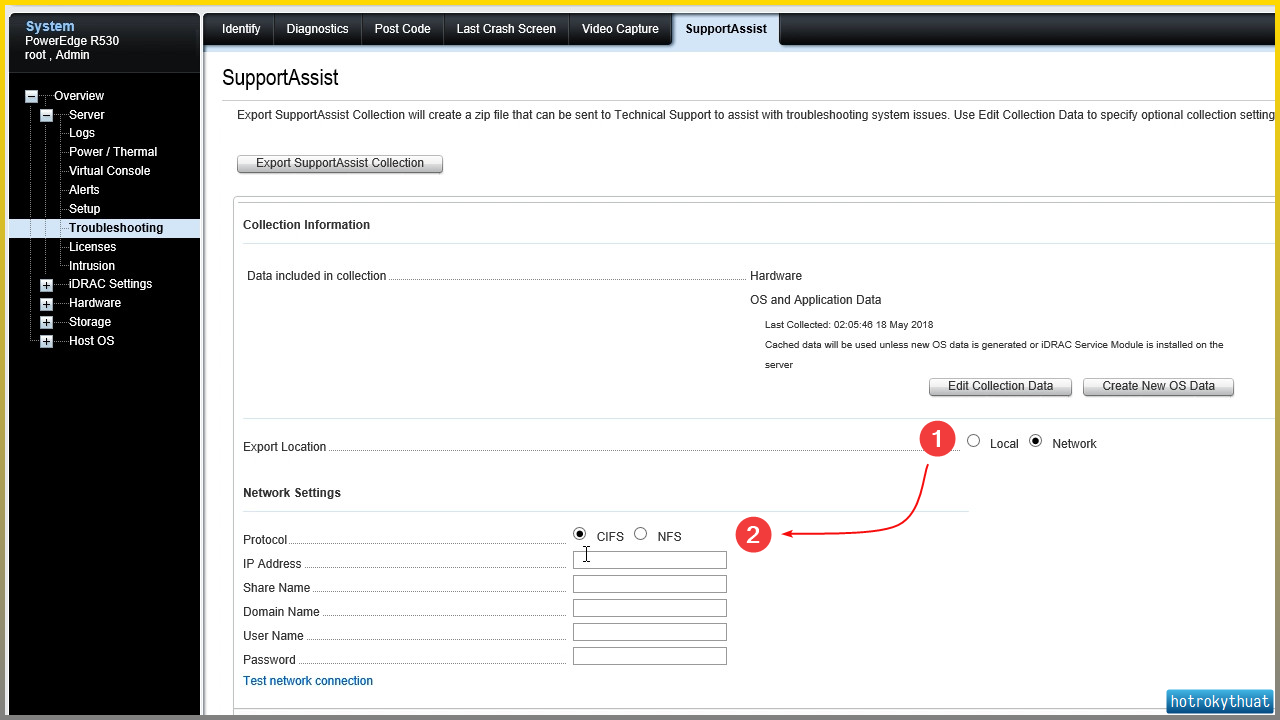Choose the CIFS protocol option
Image resolution: width=1280 pixels, height=720 pixels.
point(580,534)
